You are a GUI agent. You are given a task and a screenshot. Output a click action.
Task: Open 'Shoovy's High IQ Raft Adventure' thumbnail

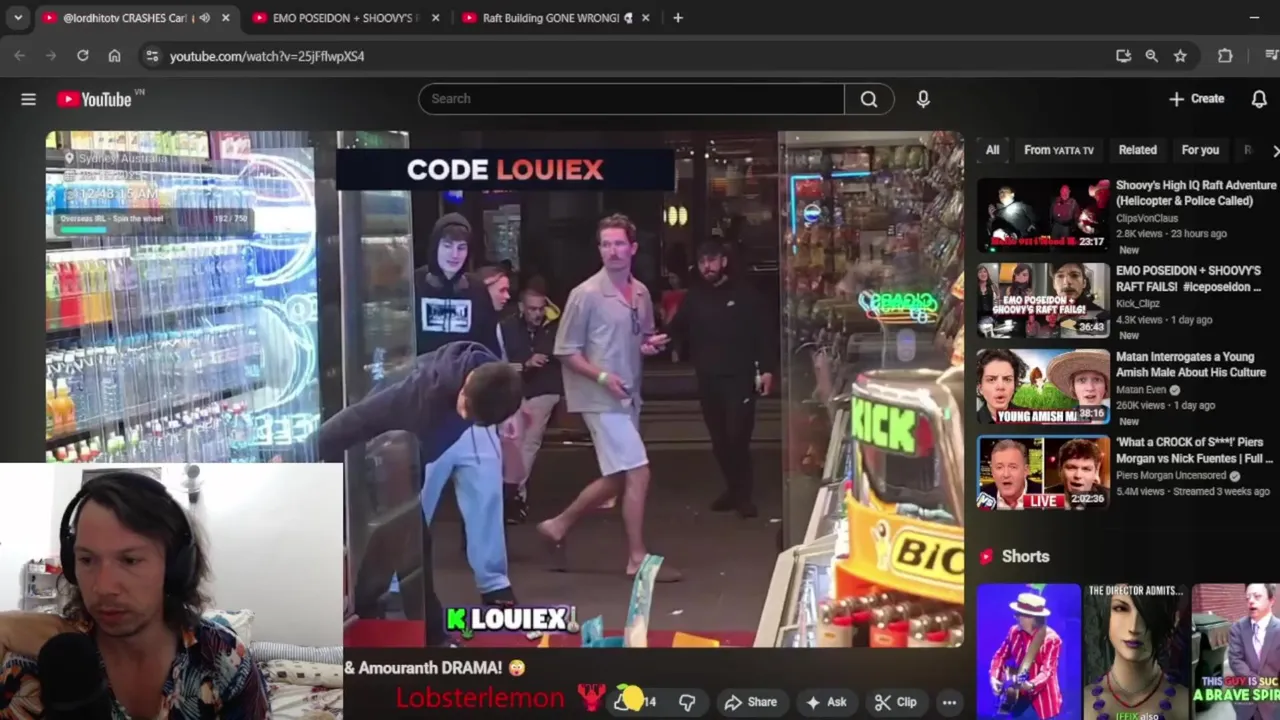coord(1043,215)
